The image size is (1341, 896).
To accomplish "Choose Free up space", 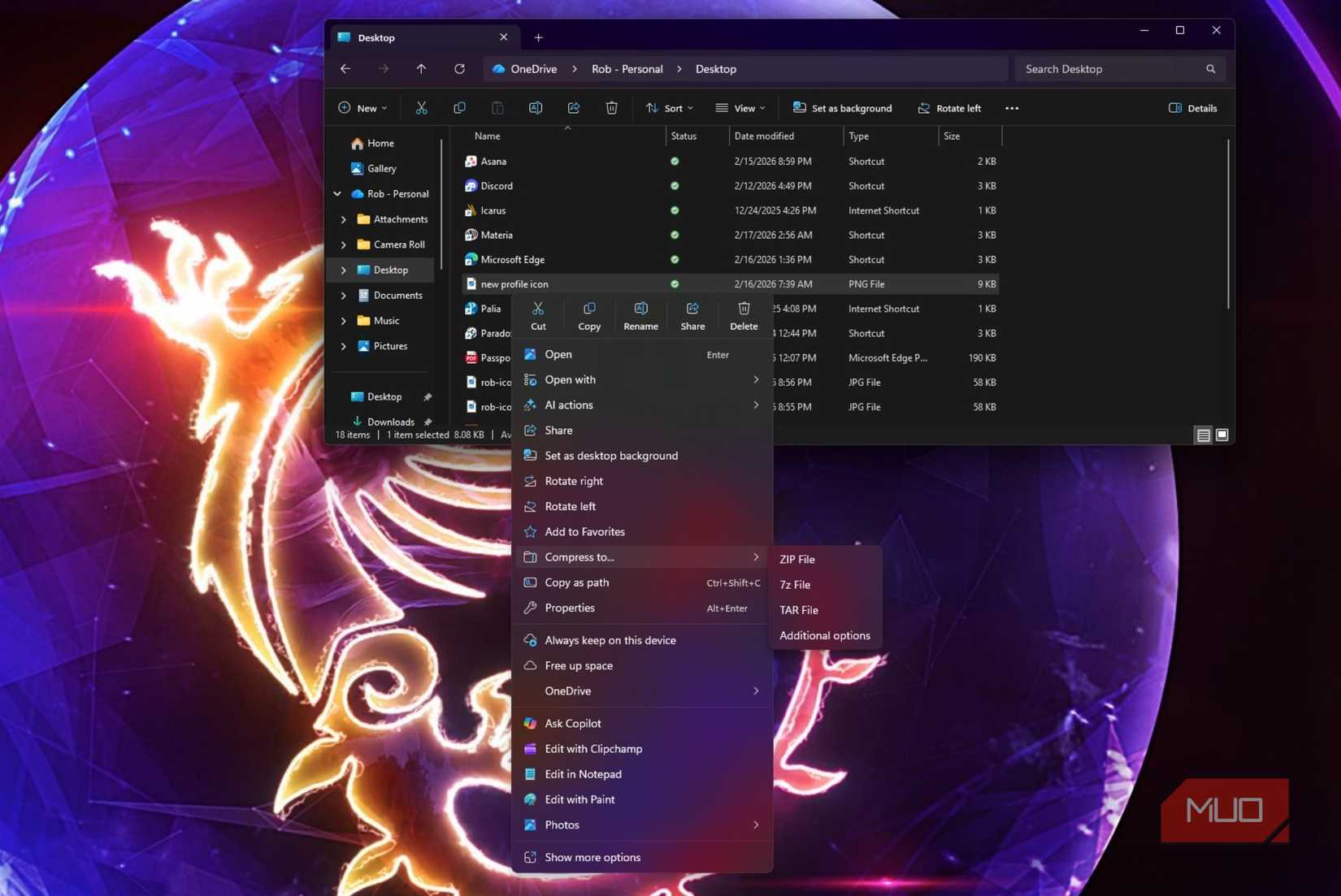I will tap(642, 665).
